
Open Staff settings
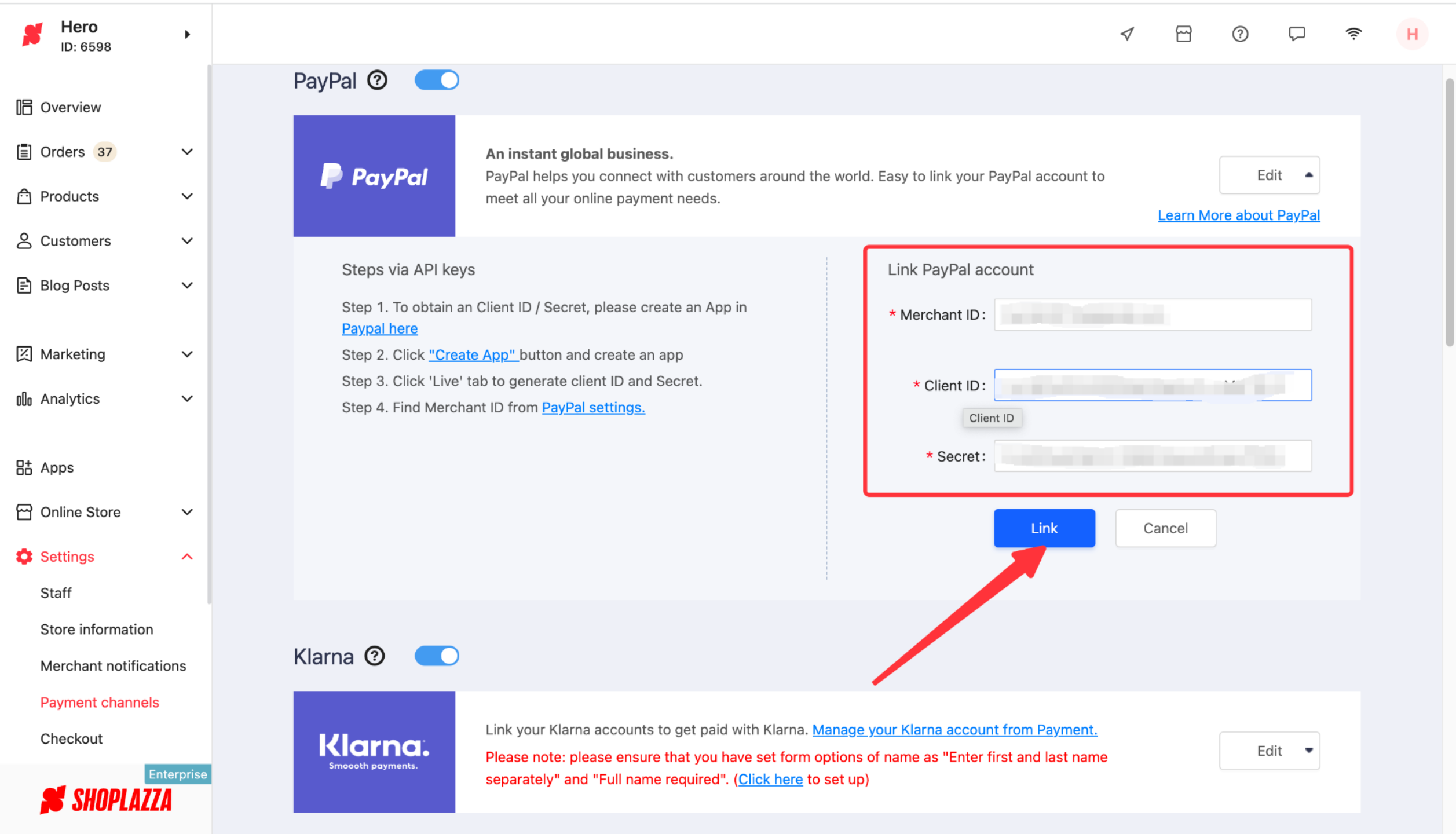point(56,593)
